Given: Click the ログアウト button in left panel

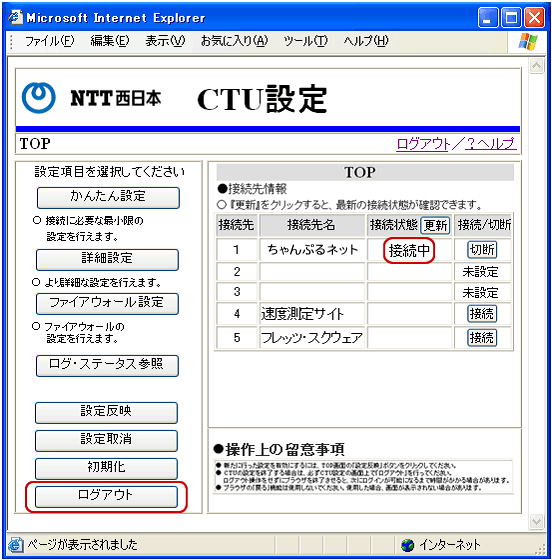Looking at the screenshot, I should [106, 496].
